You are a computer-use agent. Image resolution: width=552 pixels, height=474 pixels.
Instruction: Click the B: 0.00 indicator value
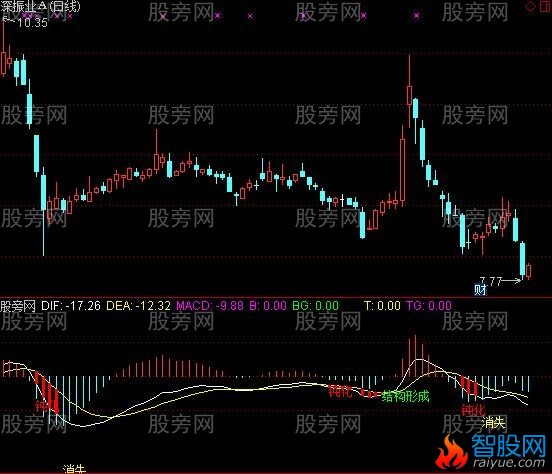(268, 306)
